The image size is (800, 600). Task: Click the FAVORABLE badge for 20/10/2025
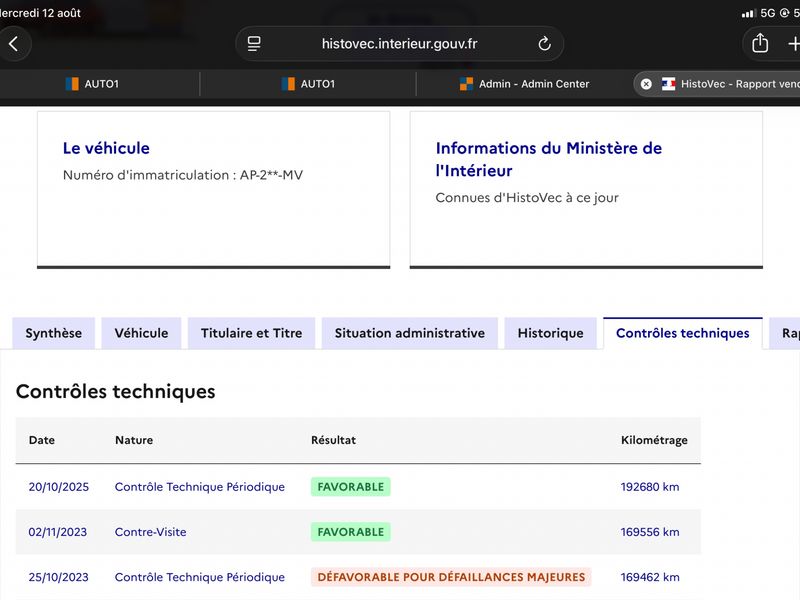[x=351, y=487]
